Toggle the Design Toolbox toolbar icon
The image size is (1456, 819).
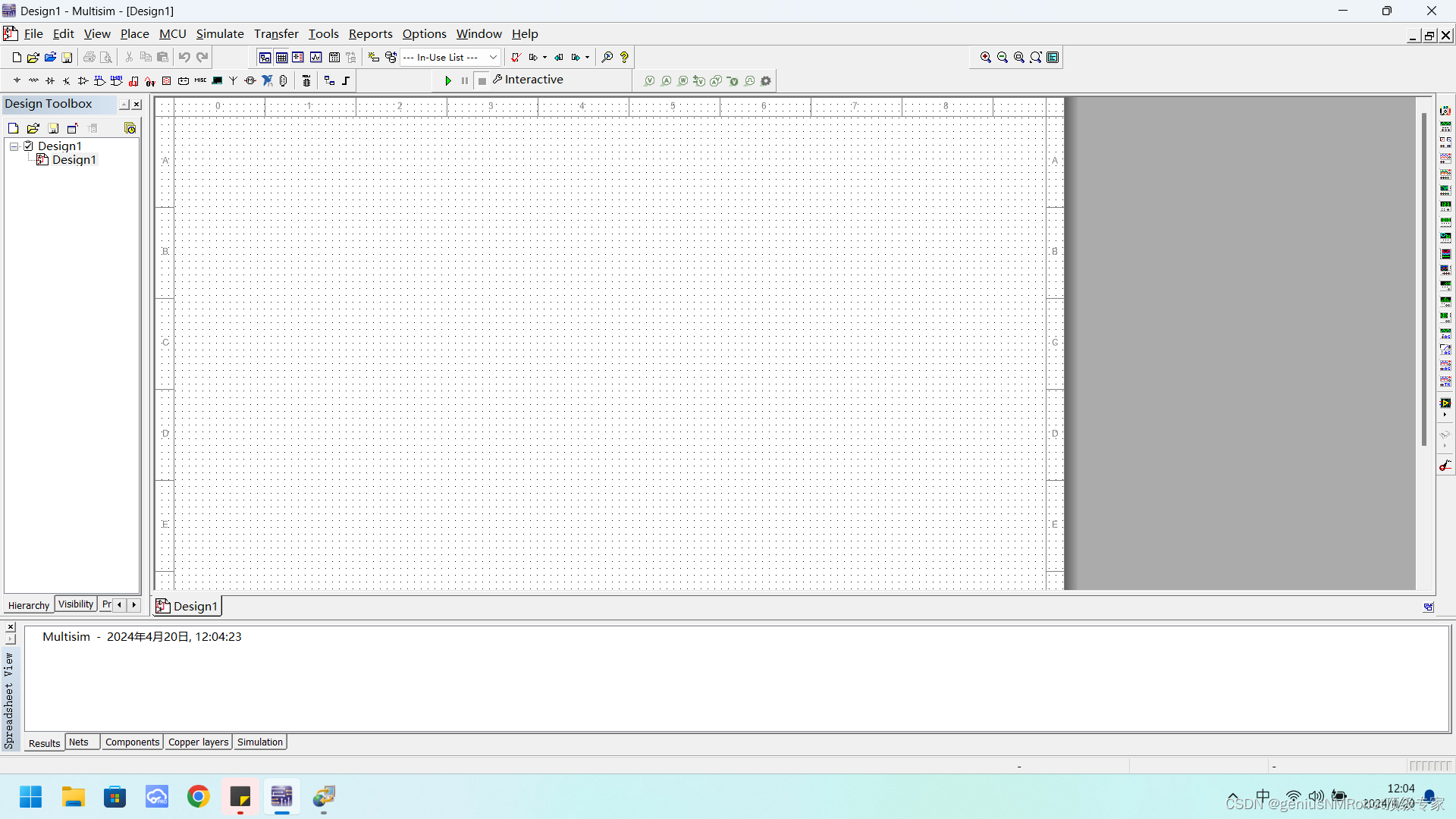265,58
